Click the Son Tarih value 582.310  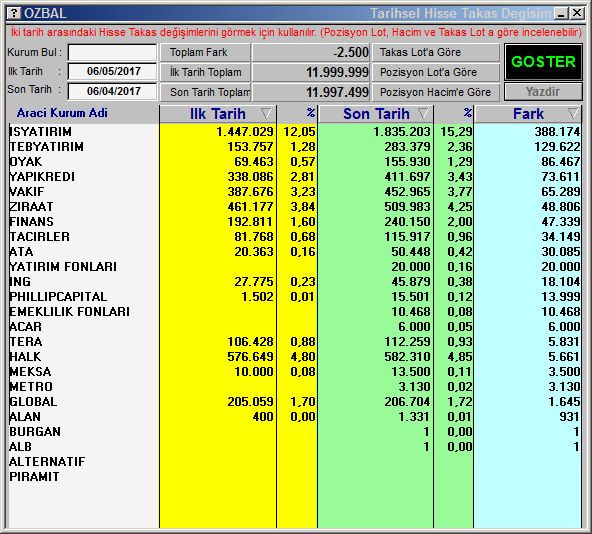coord(407,357)
